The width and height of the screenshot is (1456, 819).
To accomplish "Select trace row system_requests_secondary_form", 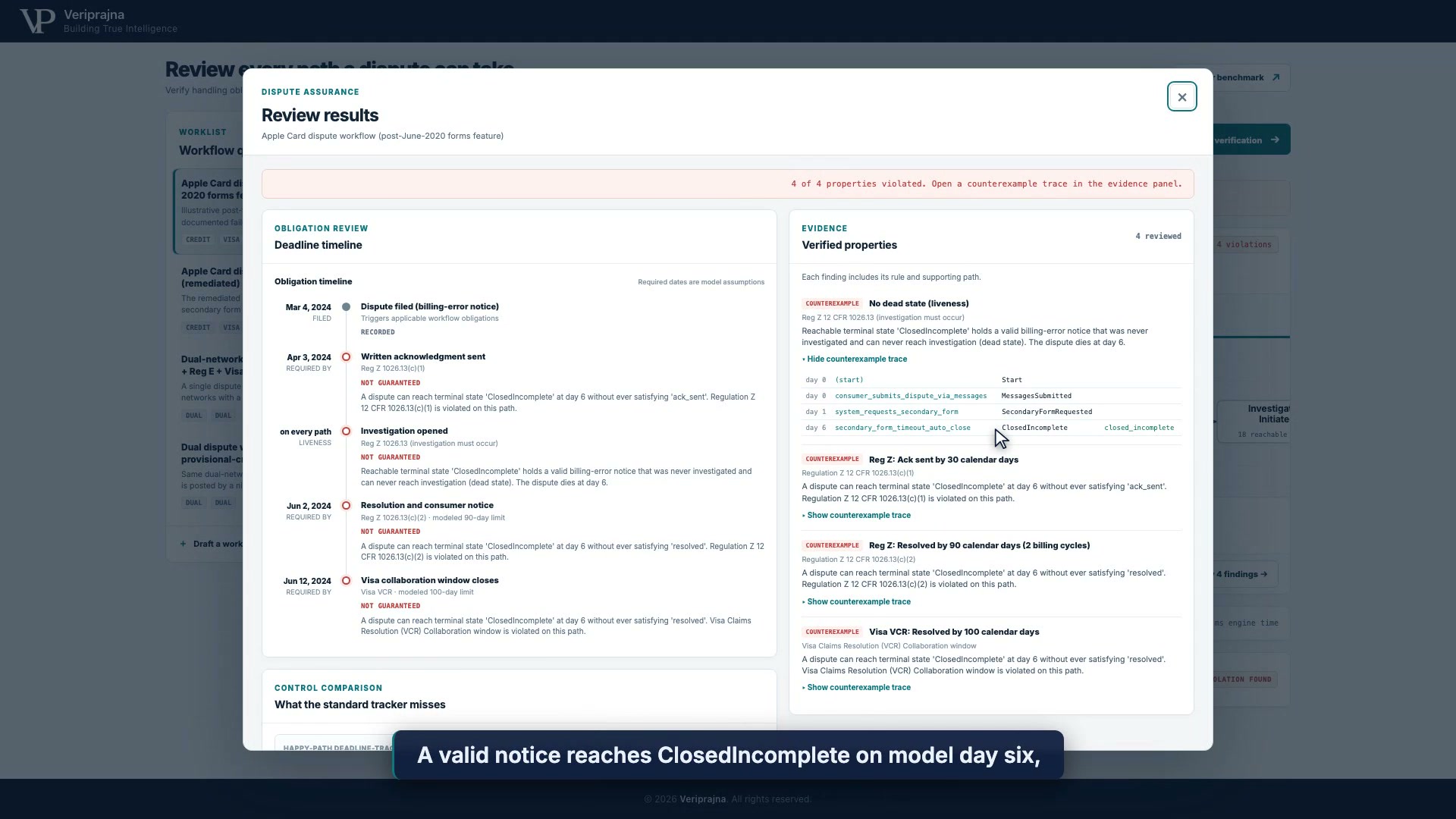I will [x=991, y=412].
